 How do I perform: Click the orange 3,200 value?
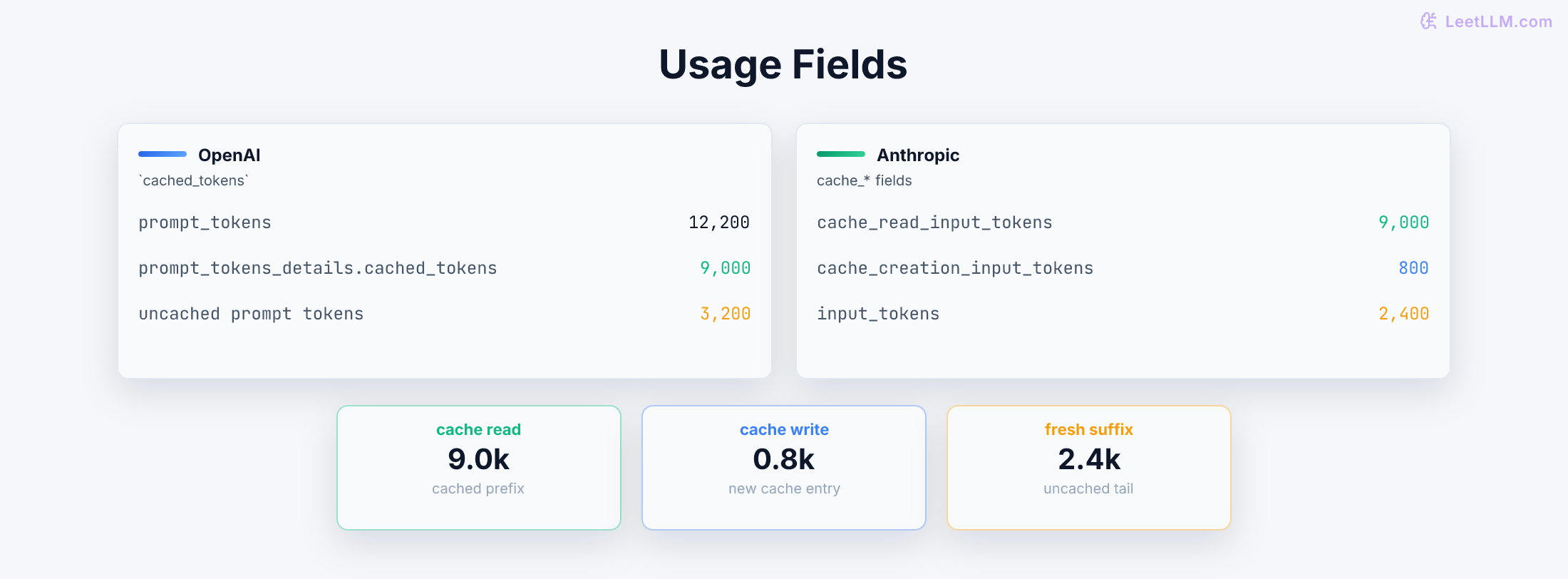(x=725, y=314)
